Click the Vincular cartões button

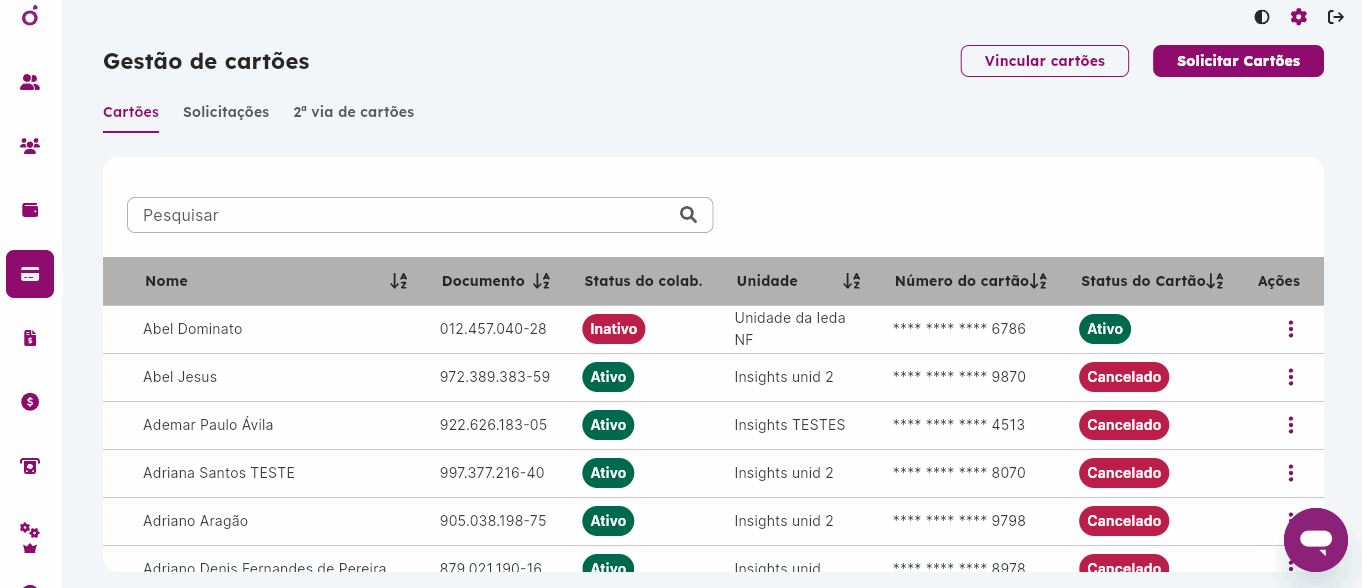1044,61
